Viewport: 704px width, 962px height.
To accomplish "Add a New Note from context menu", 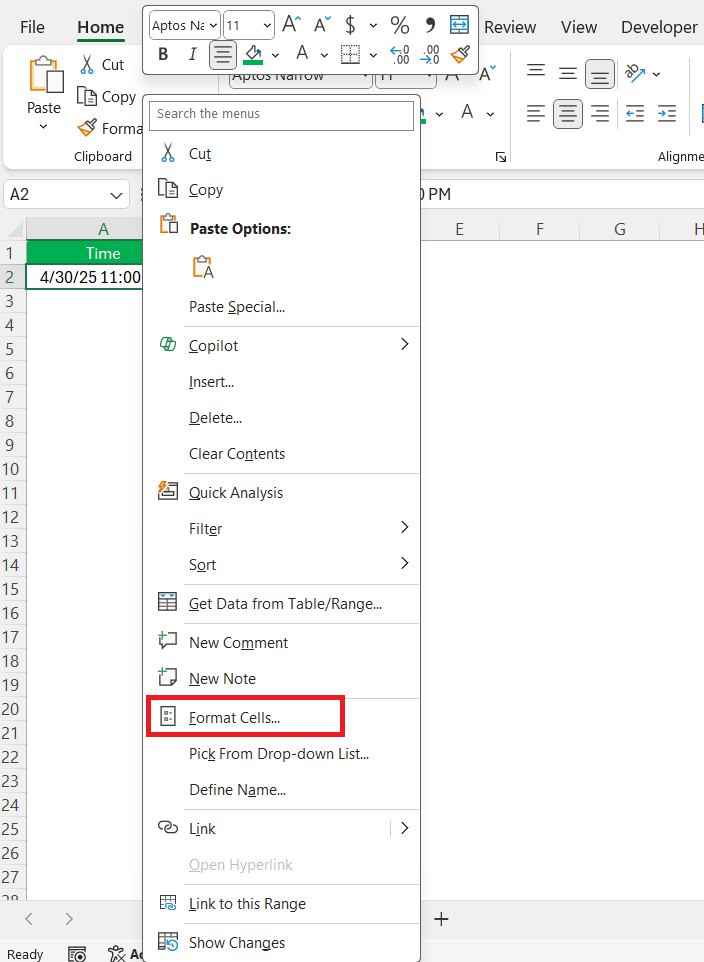I will pos(281,679).
